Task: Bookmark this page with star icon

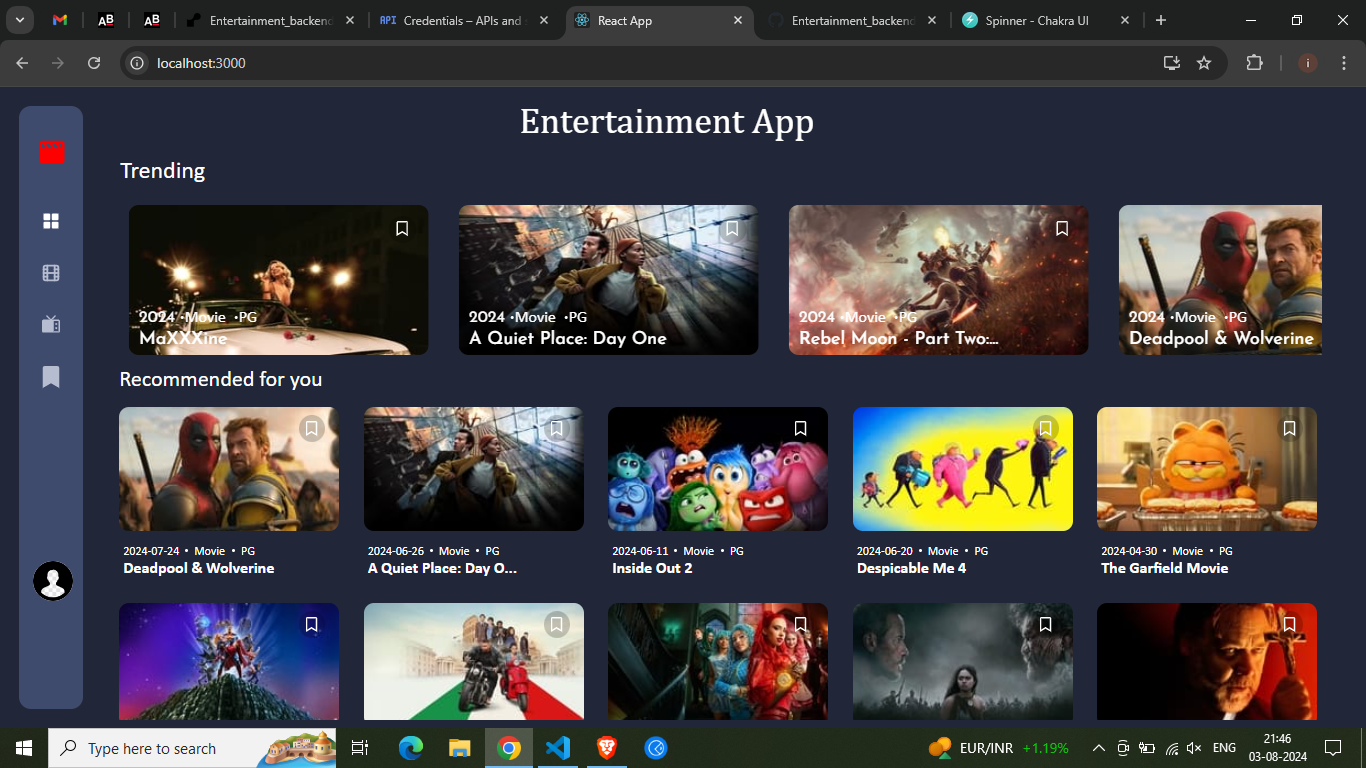Action: 1204,63
